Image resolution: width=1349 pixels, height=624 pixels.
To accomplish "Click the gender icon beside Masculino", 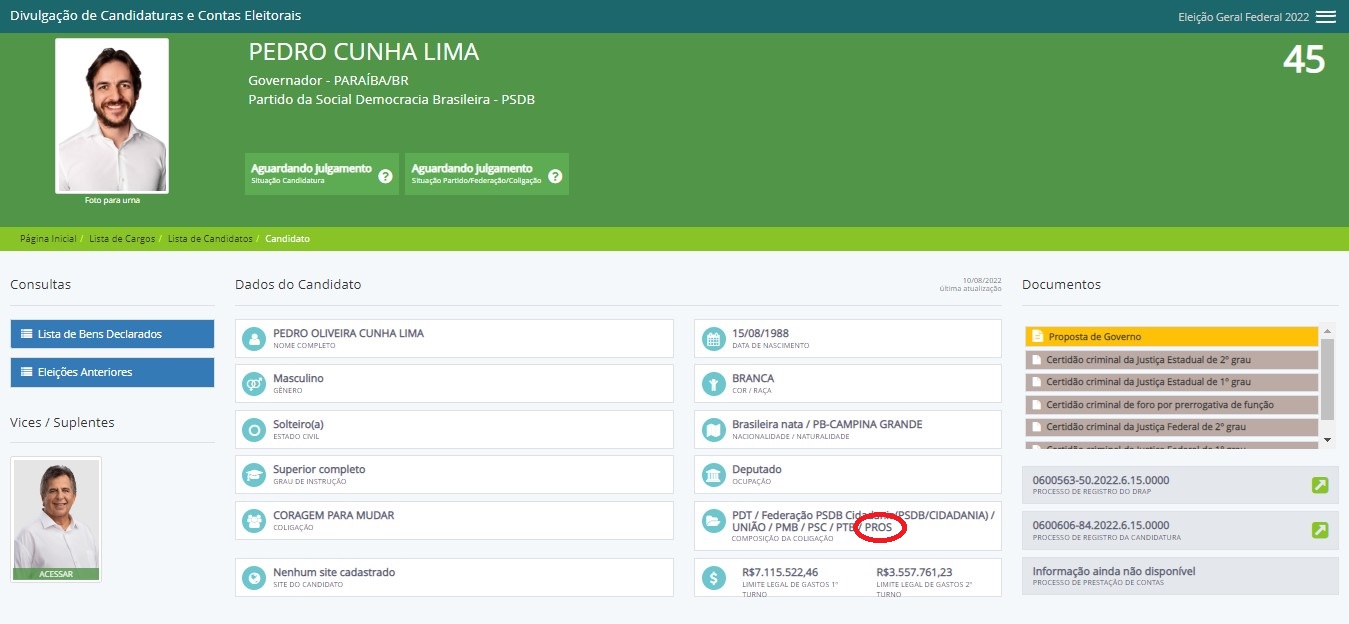I will click(254, 384).
